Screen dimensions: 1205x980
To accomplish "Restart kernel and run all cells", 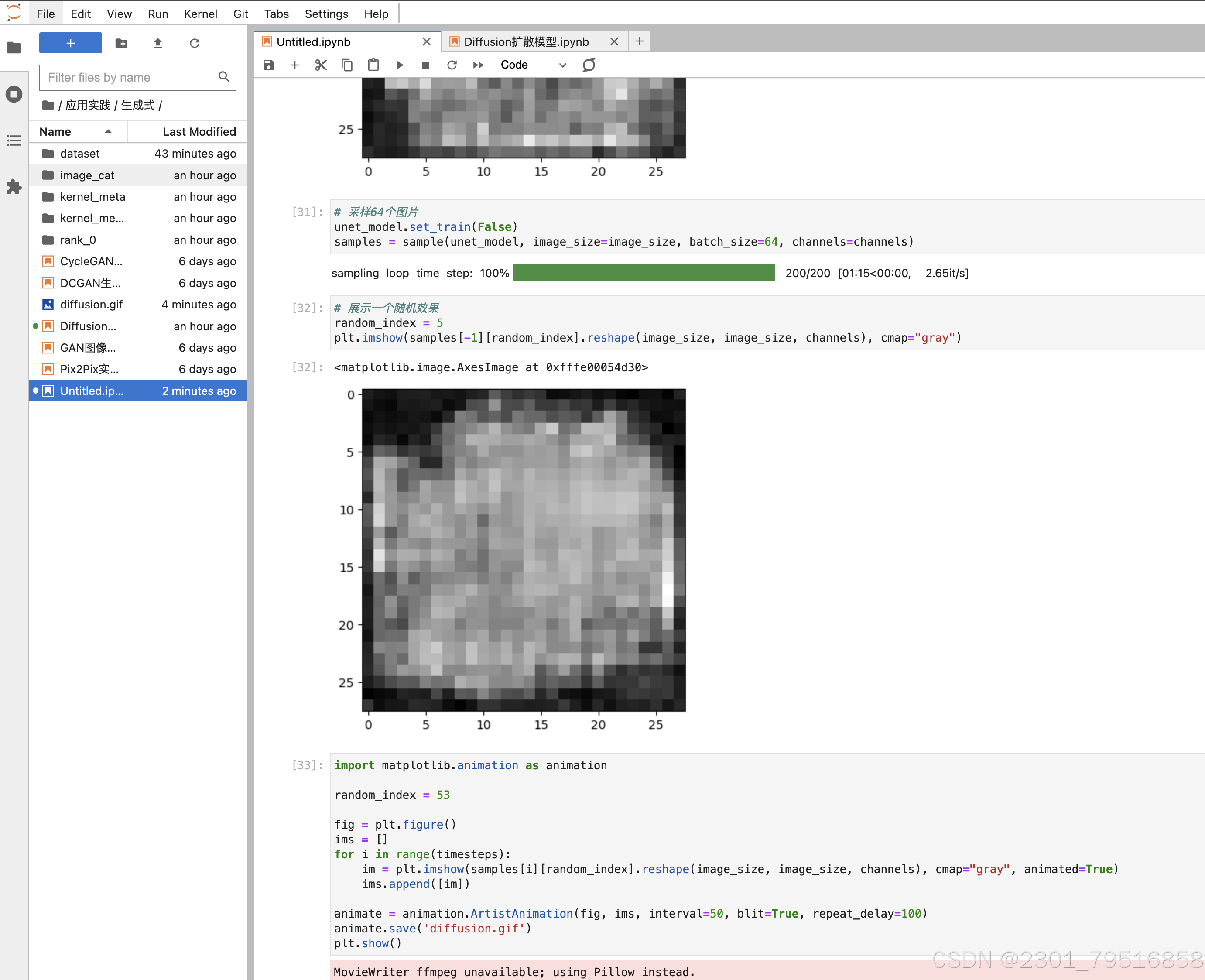I will coord(478,65).
